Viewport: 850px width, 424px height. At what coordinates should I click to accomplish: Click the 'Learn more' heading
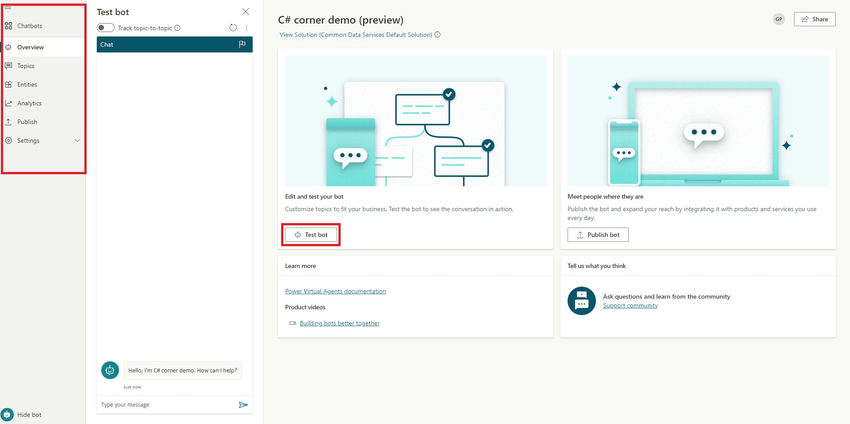(300, 266)
